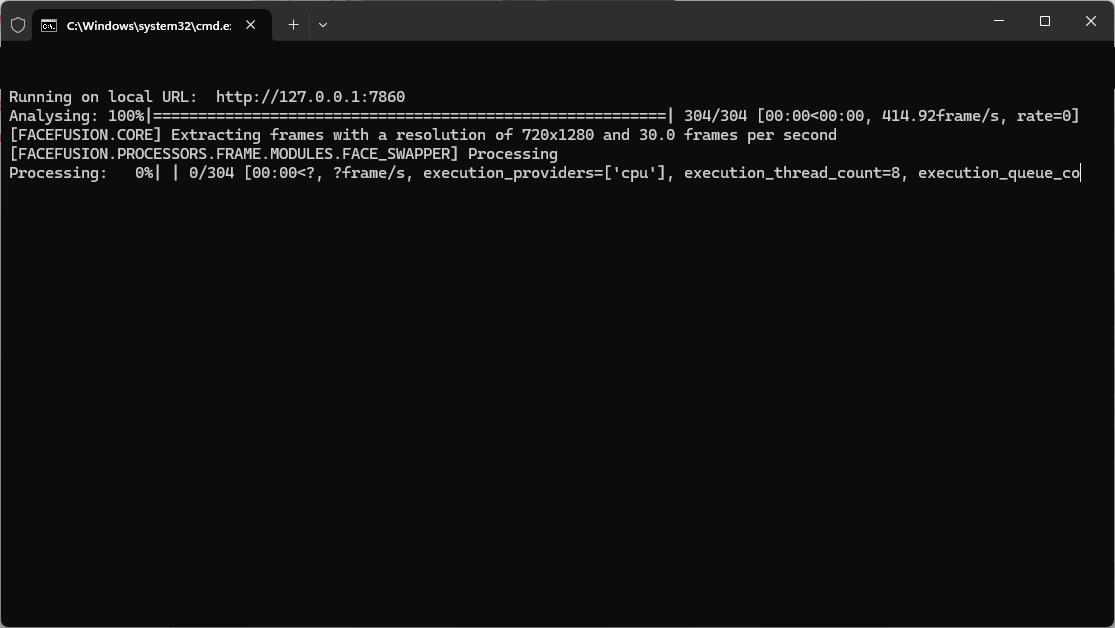Click the administrator shield icon in the title bar
The image size is (1115, 628).
(x=18, y=26)
